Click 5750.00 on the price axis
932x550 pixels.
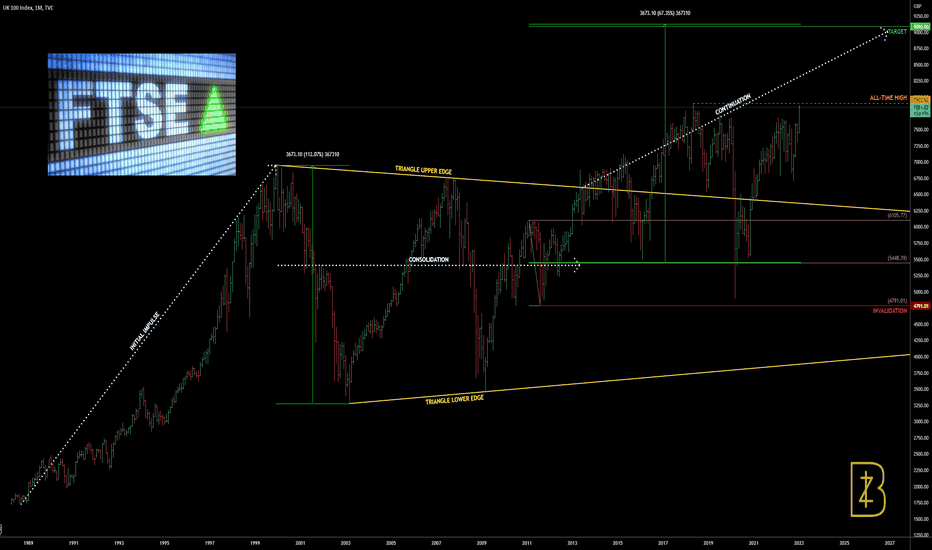(x=921, y=243)
